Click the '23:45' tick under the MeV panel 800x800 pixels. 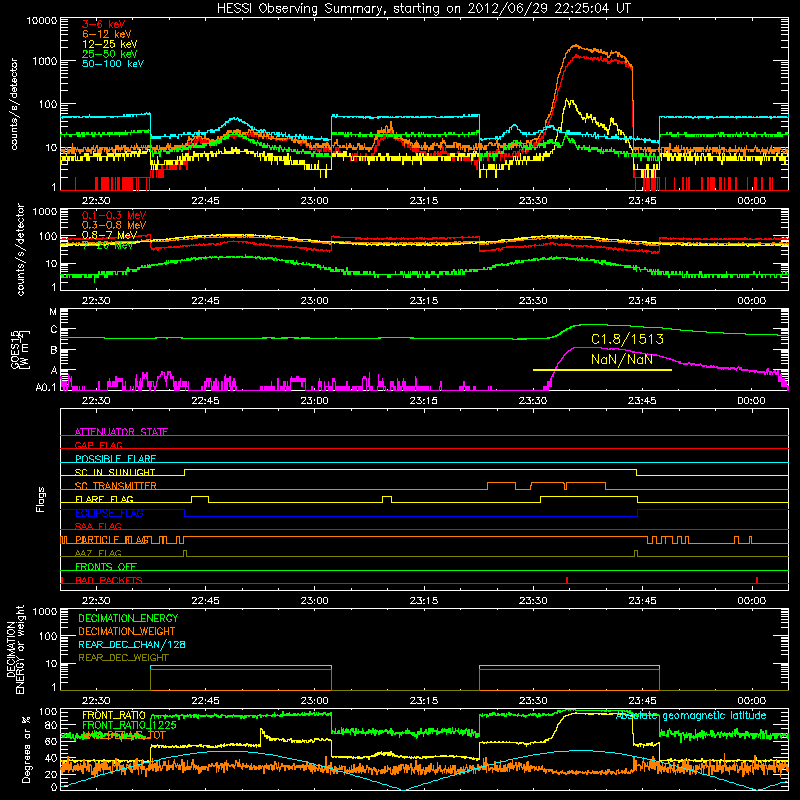[x=642, y=301]
